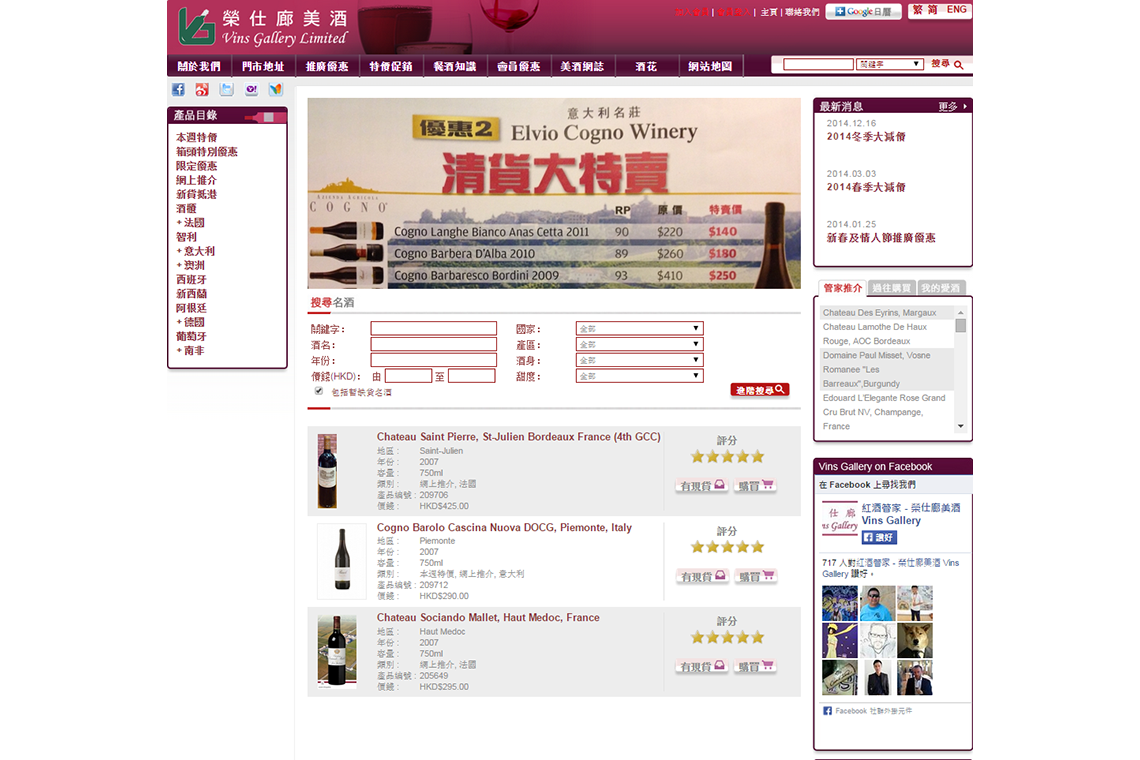
Task: Click the minimum price (由) field
Action: 408,376
